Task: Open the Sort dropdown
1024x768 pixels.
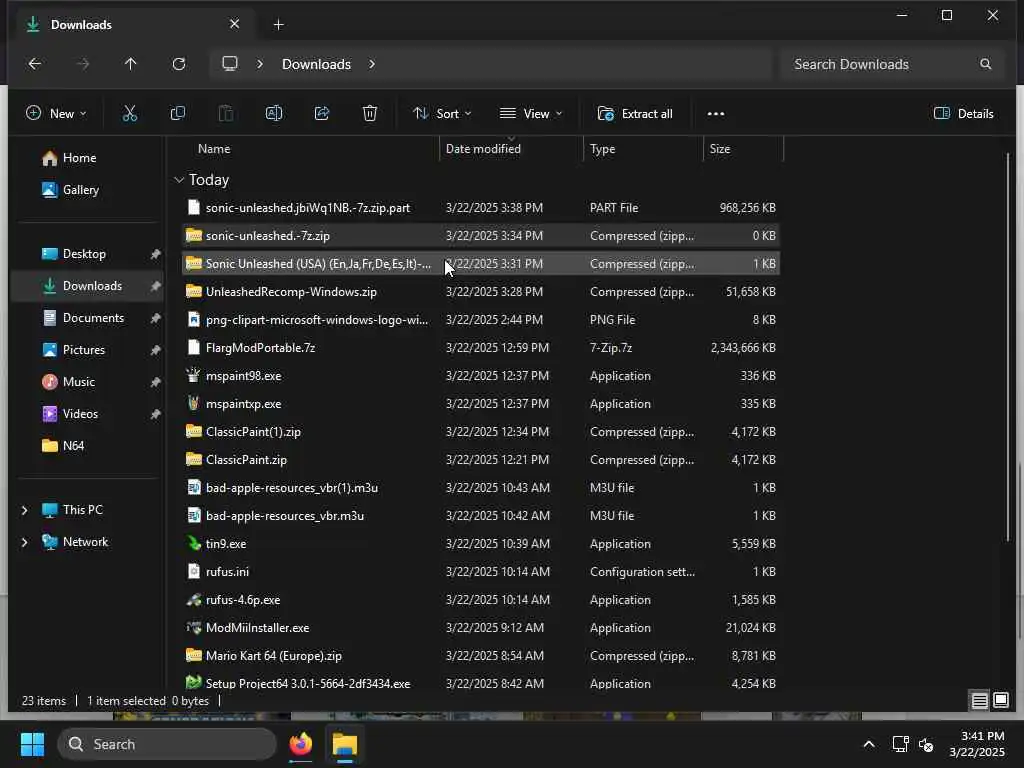Action: tap(442, 114)
